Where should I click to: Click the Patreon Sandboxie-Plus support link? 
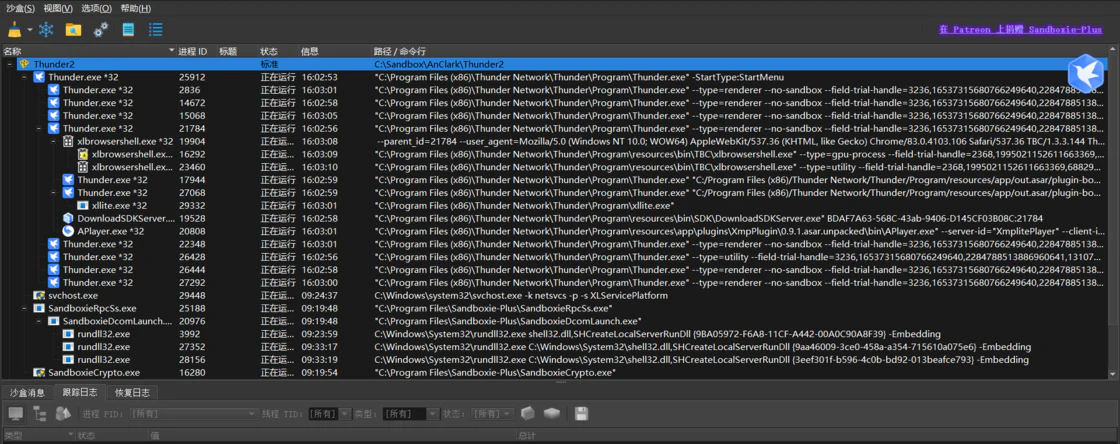tap(1020, 30)
